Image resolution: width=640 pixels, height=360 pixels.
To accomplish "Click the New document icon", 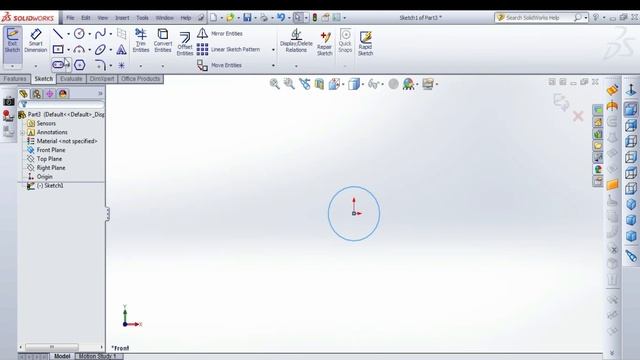I will pyautogui.click(x=213, y=18).
